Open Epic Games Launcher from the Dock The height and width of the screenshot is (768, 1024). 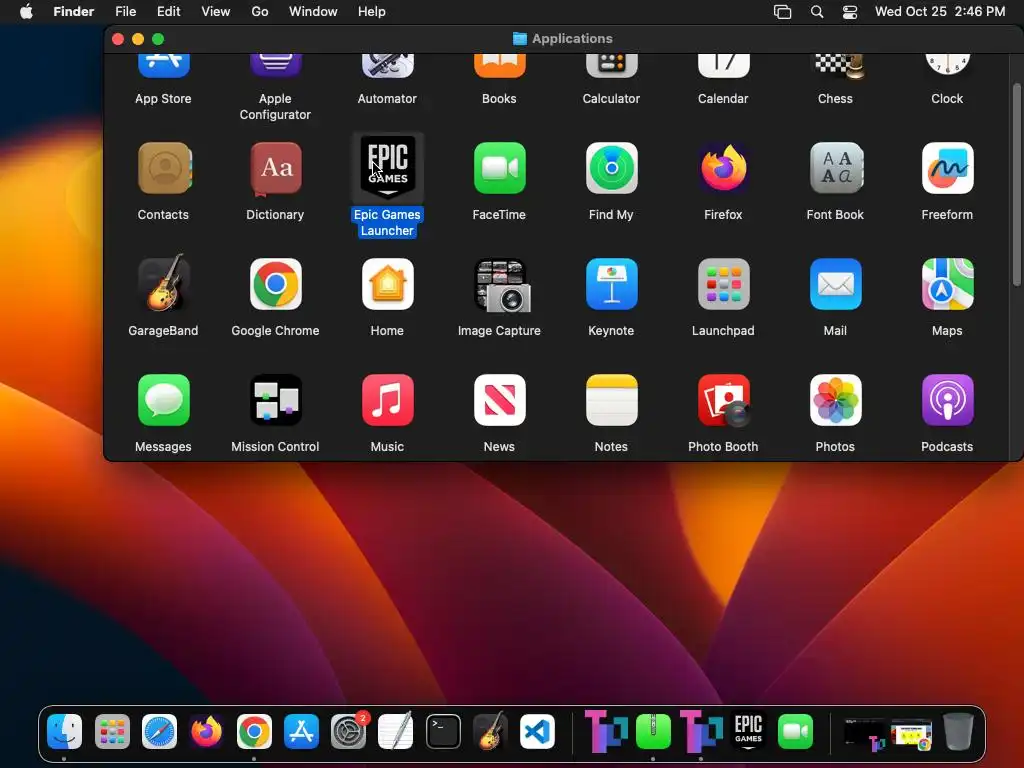(748, 731)
